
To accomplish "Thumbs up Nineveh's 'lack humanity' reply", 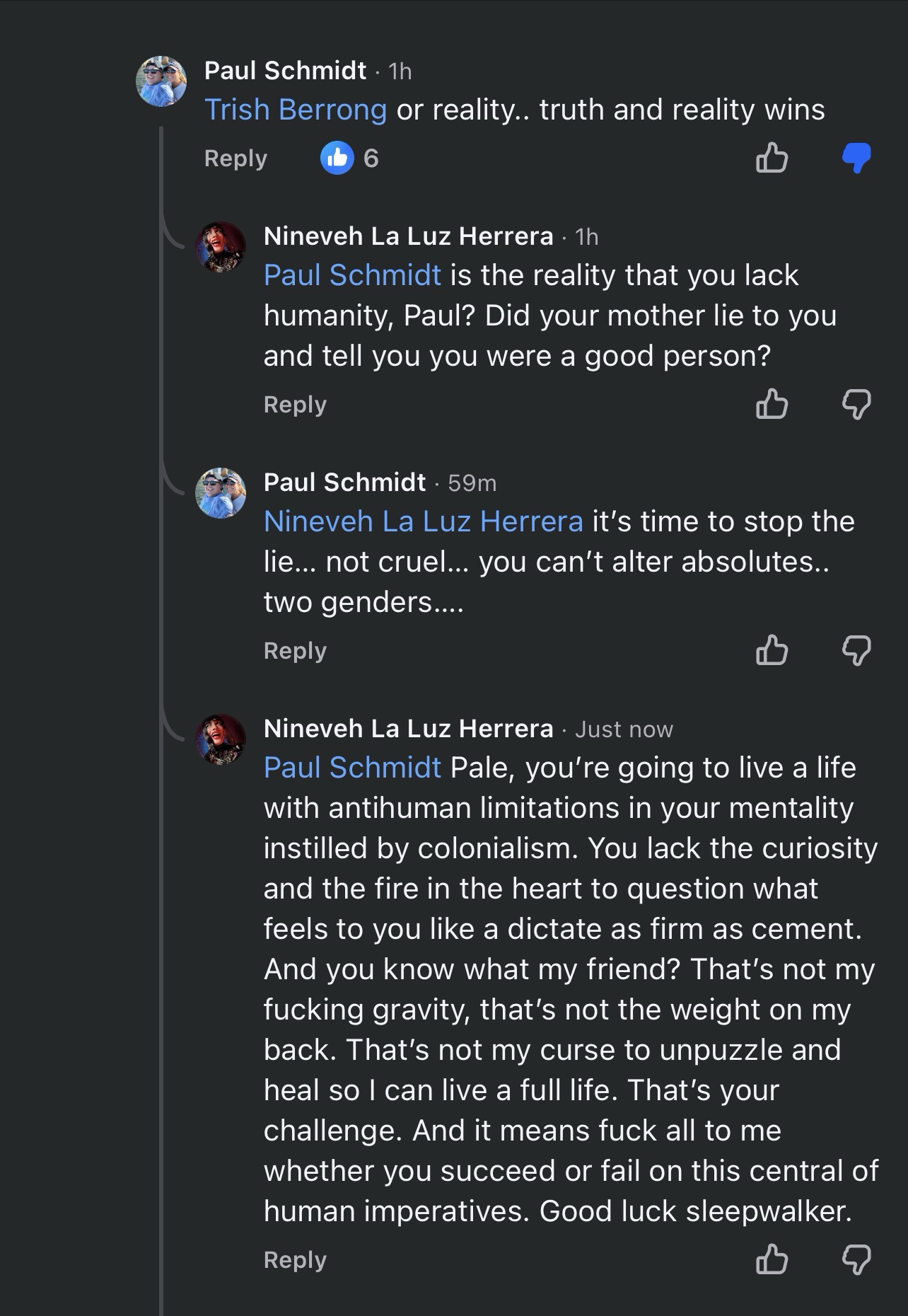I will click(x=772, y=404).
